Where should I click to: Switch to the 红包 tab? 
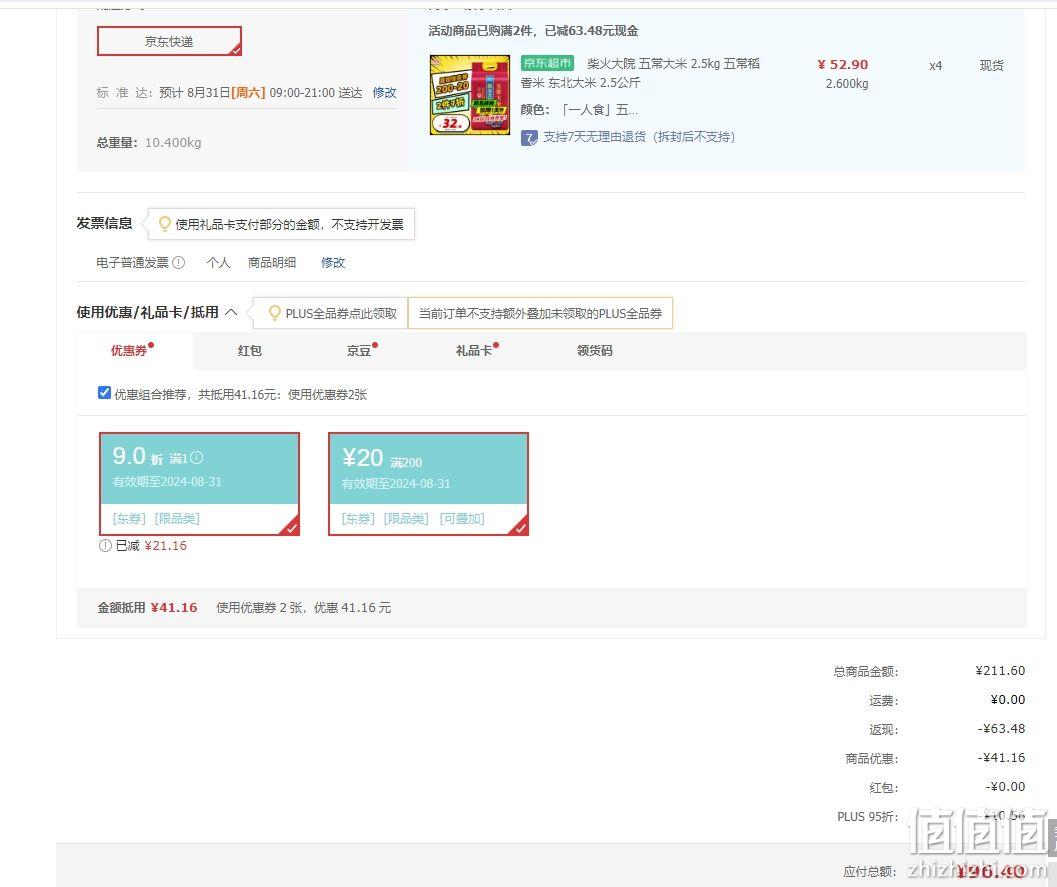point(249,350)
